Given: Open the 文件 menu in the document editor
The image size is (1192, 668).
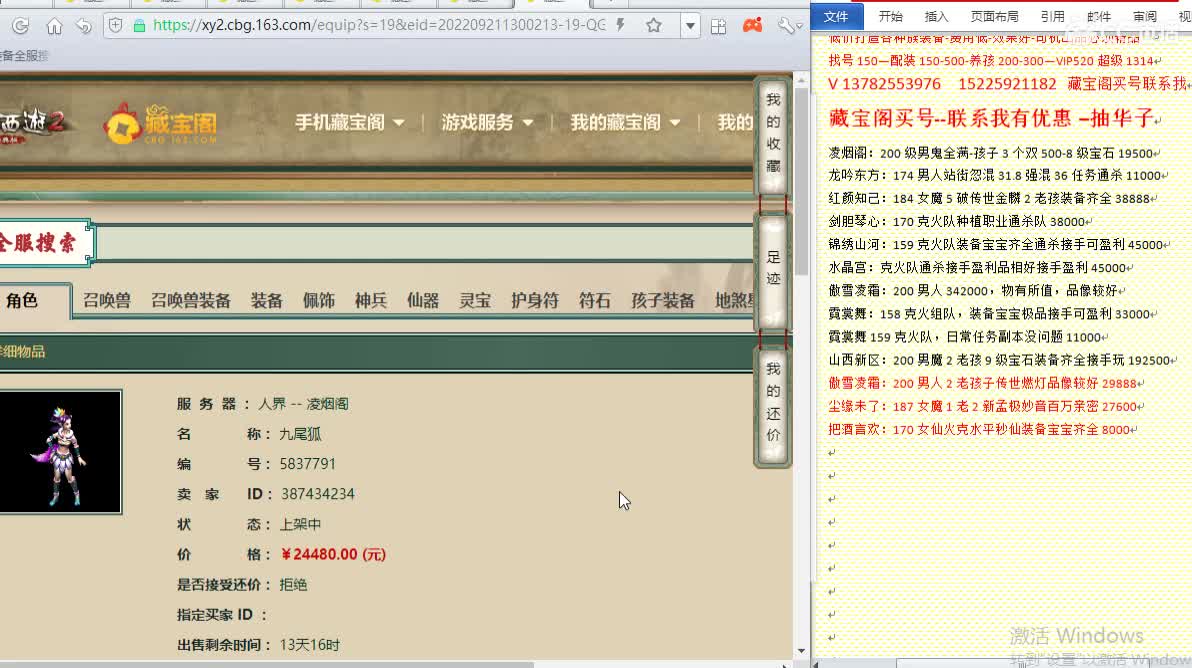Looking at the screenshot, I should [836, 16].
